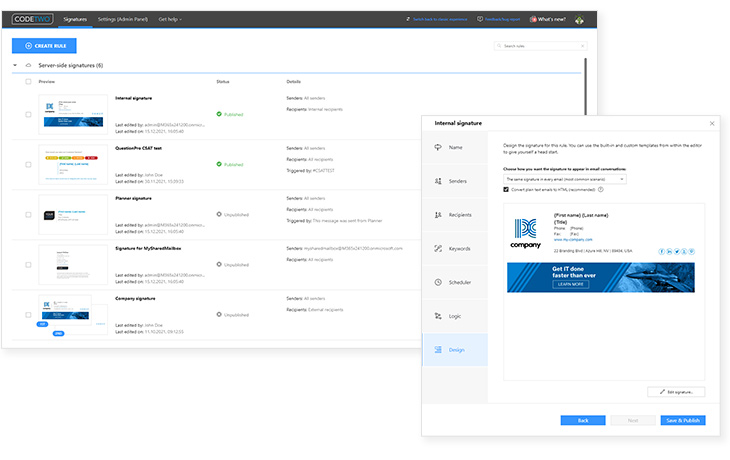Go to the Keywords step
Viewport: 730px width, 460px height.
[455, 249]
